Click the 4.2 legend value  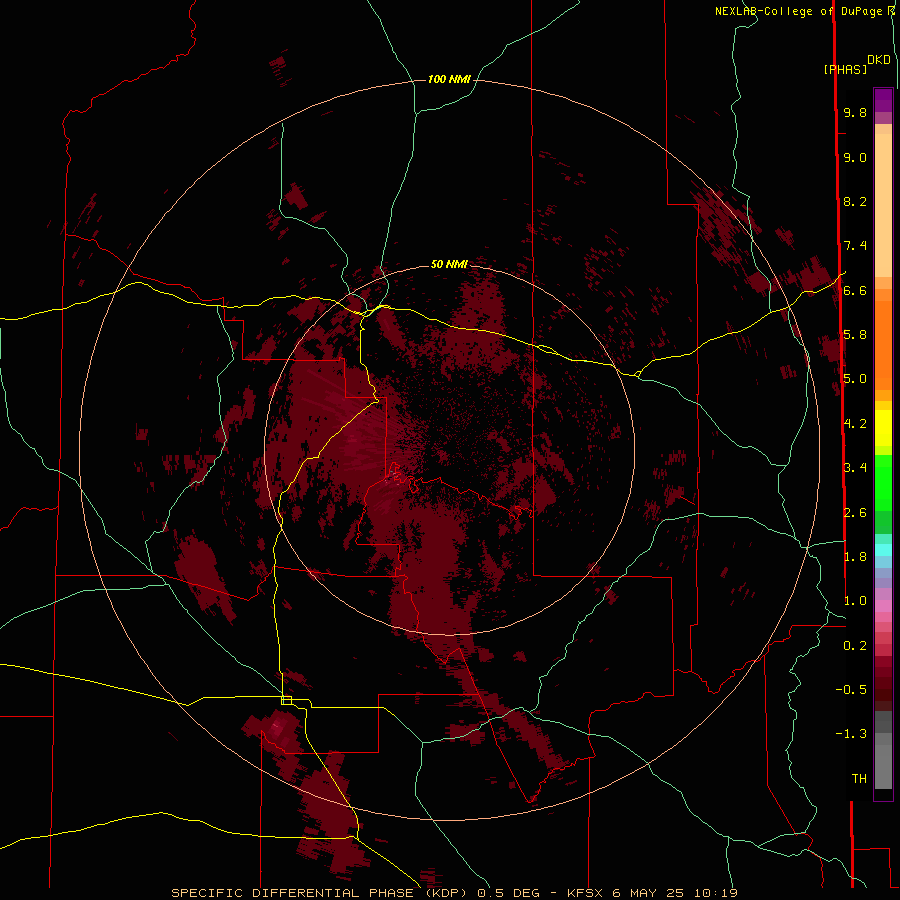point(855,424)
